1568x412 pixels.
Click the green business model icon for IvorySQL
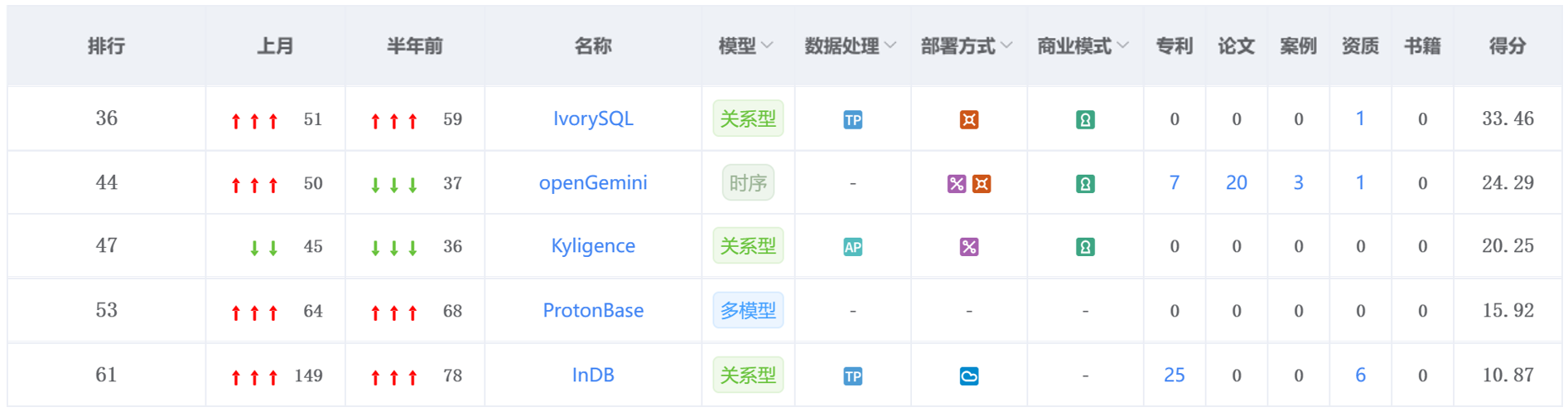point(1085,120)
